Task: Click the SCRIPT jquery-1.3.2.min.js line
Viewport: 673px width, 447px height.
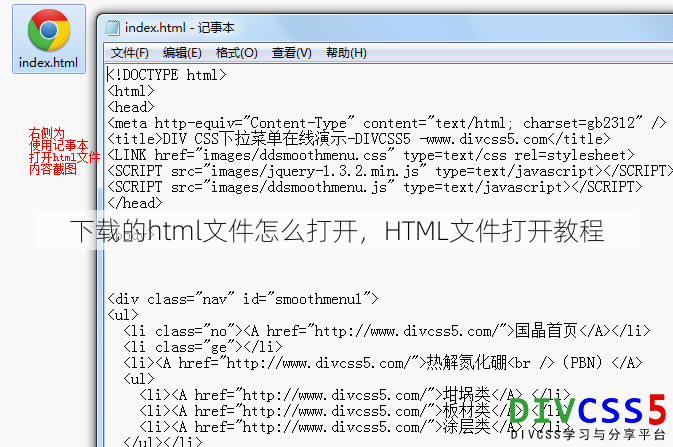Action: pos(390,171)
